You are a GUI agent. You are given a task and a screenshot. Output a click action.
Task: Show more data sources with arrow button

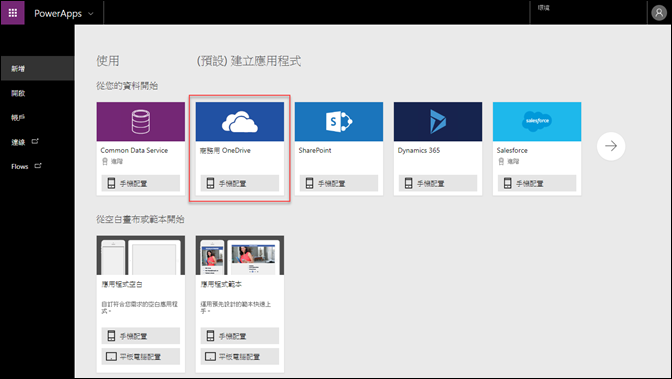611,146
